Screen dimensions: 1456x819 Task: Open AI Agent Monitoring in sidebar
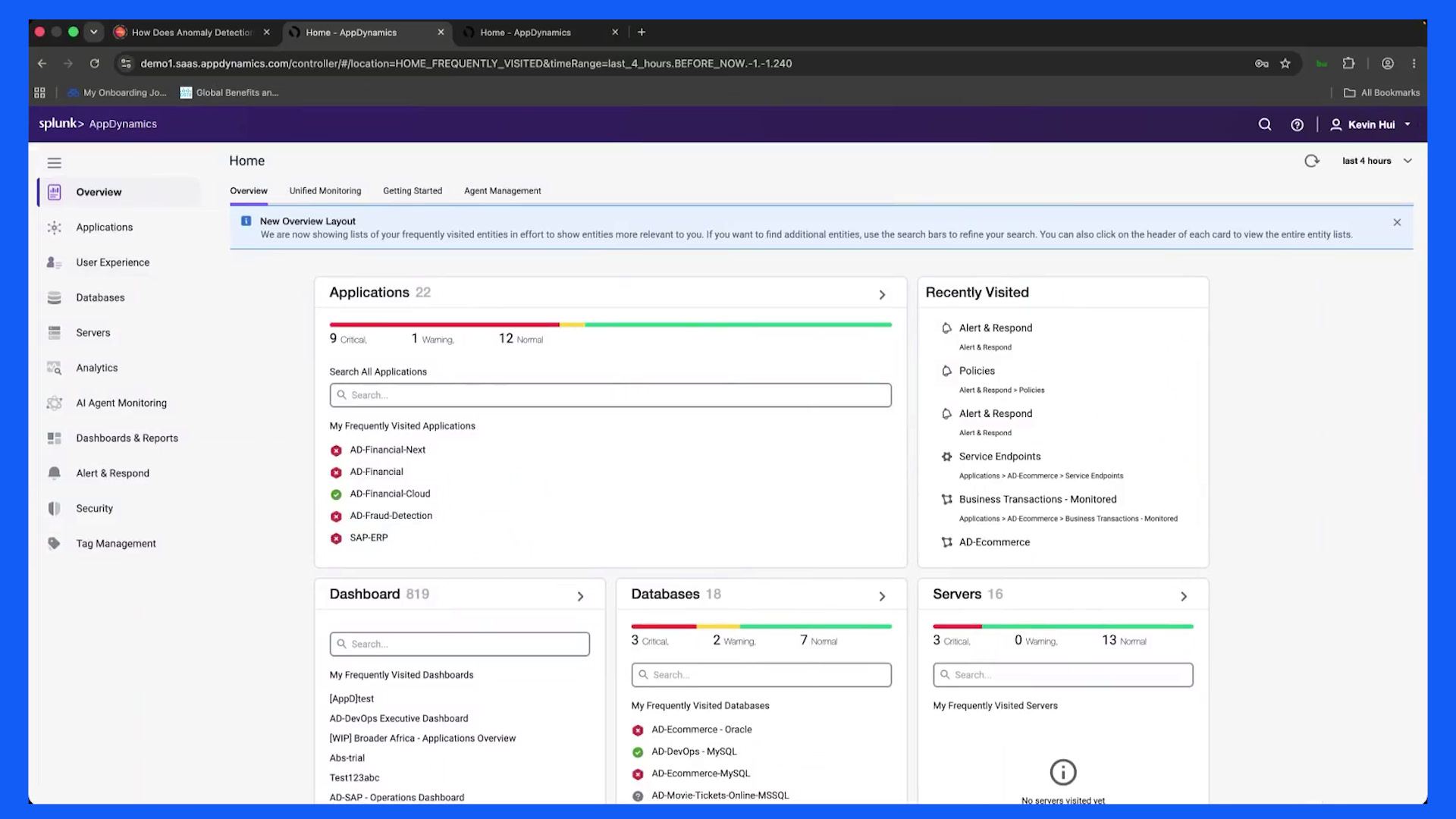point(121,403)
